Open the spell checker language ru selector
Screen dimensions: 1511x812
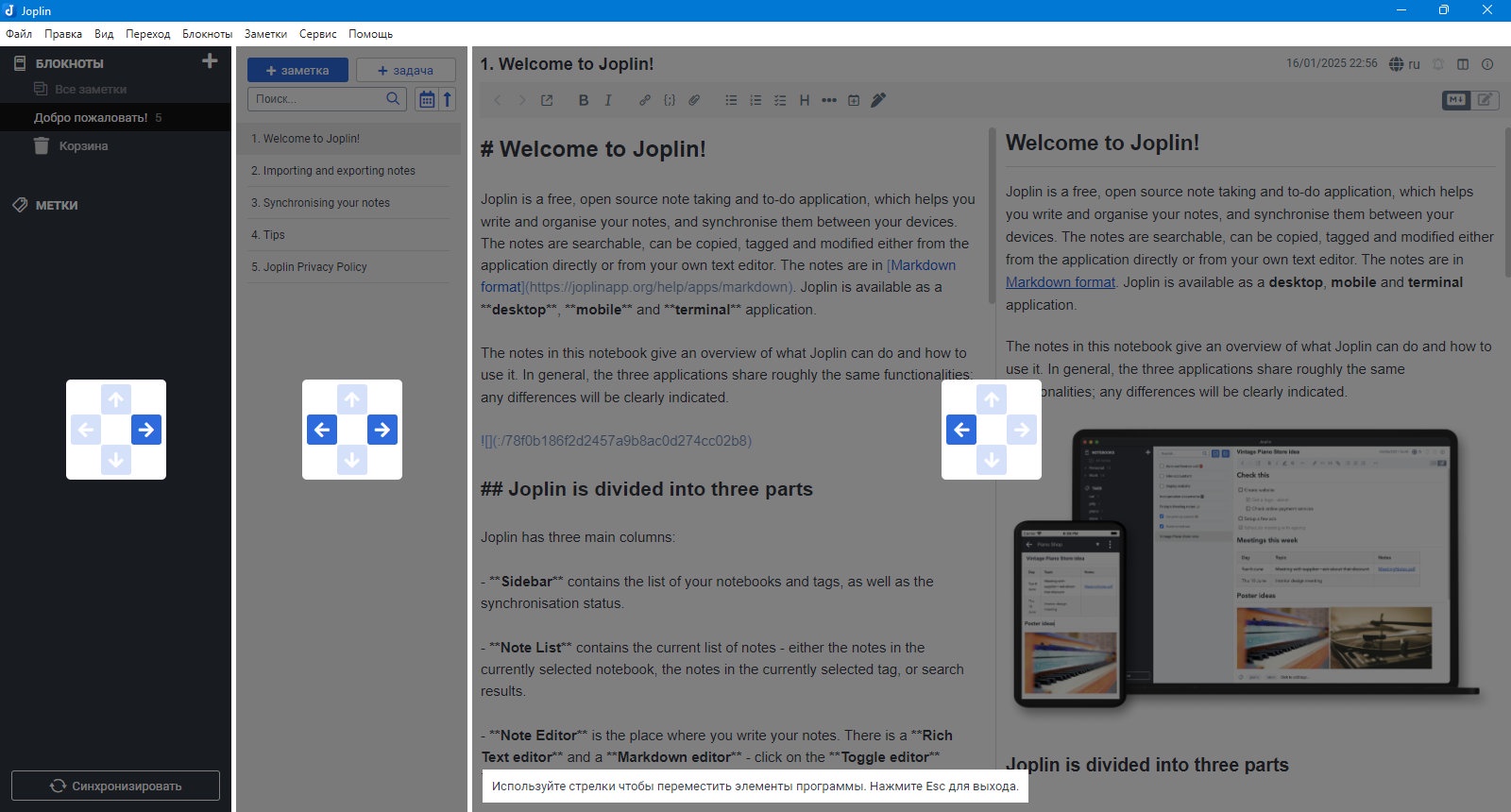click(x=1404, y=64)
